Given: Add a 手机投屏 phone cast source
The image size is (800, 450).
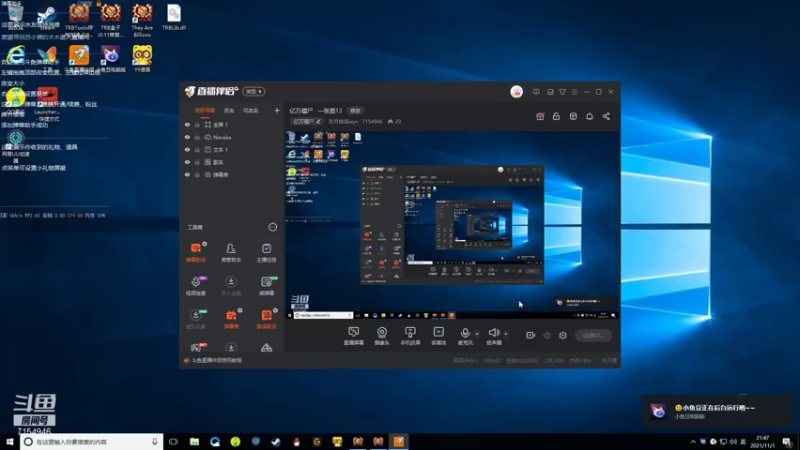Looking at the screenshot, I should (410, 336).
